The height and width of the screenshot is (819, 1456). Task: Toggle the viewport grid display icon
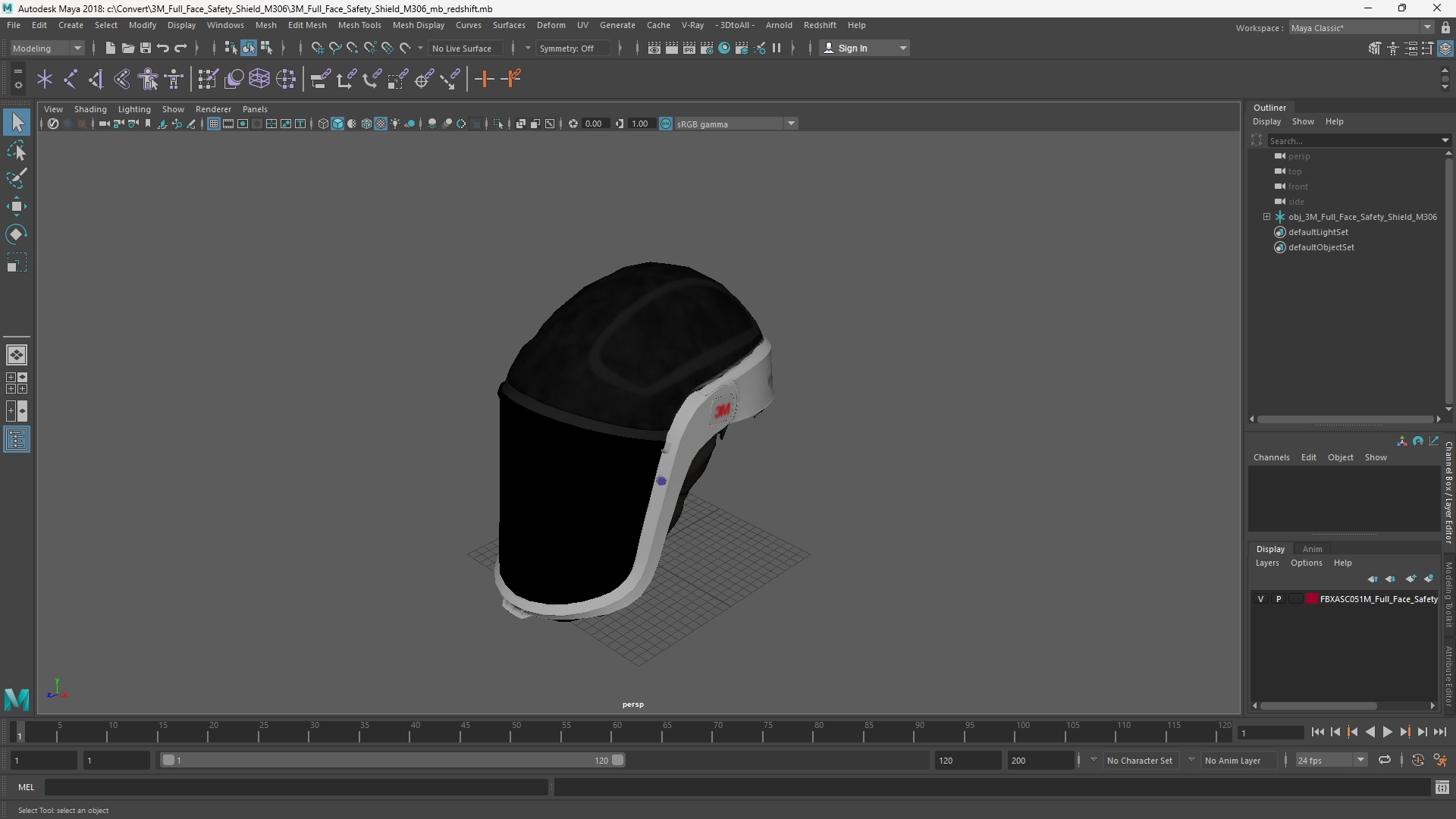[x=214, y=124]
